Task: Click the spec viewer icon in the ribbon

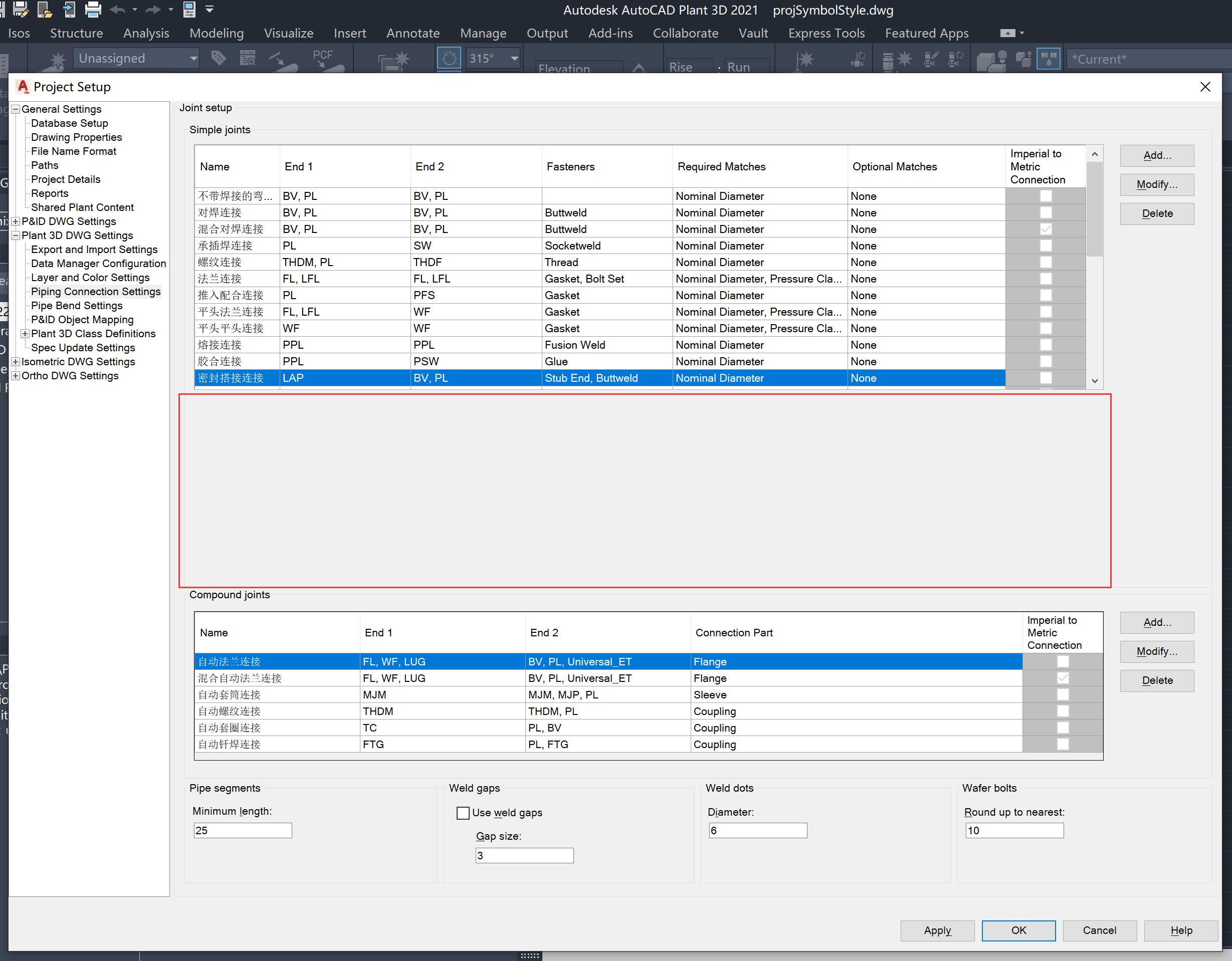Action: point(248,58)
